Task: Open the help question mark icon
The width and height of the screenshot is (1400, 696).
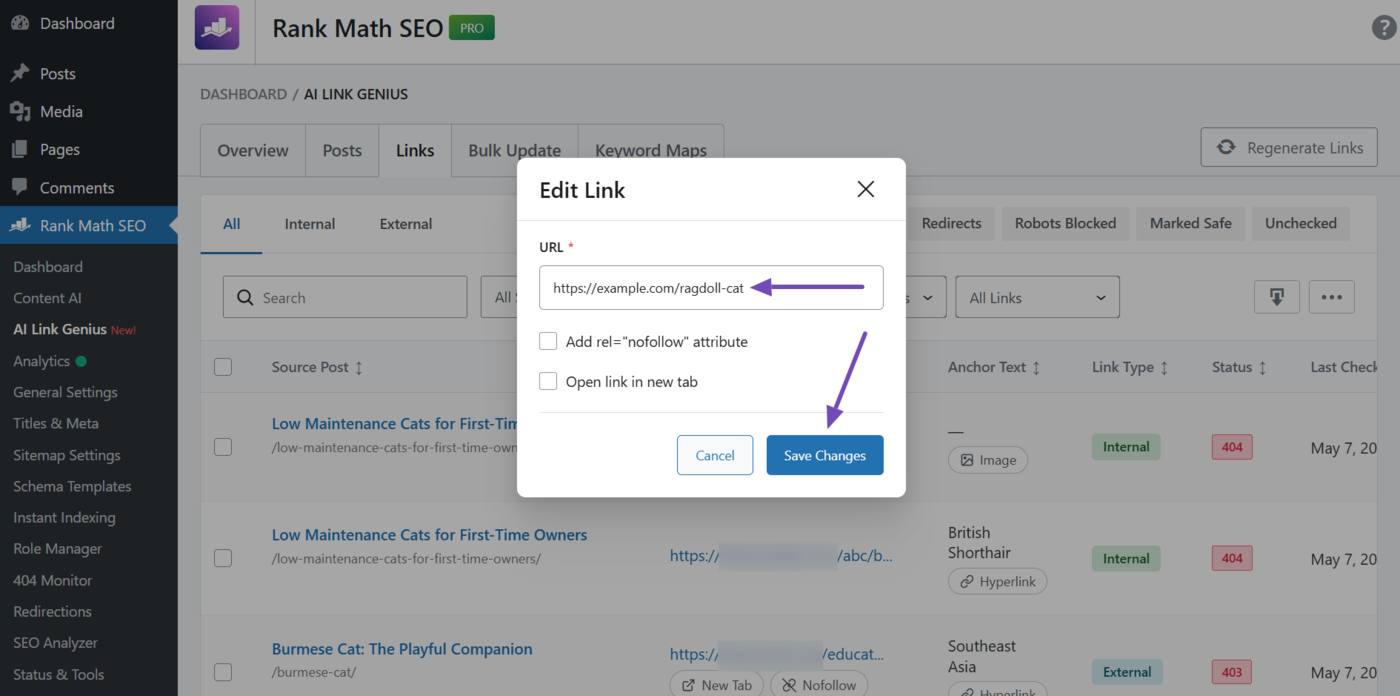Action: pyautogui.click(x=1384, y=28)
